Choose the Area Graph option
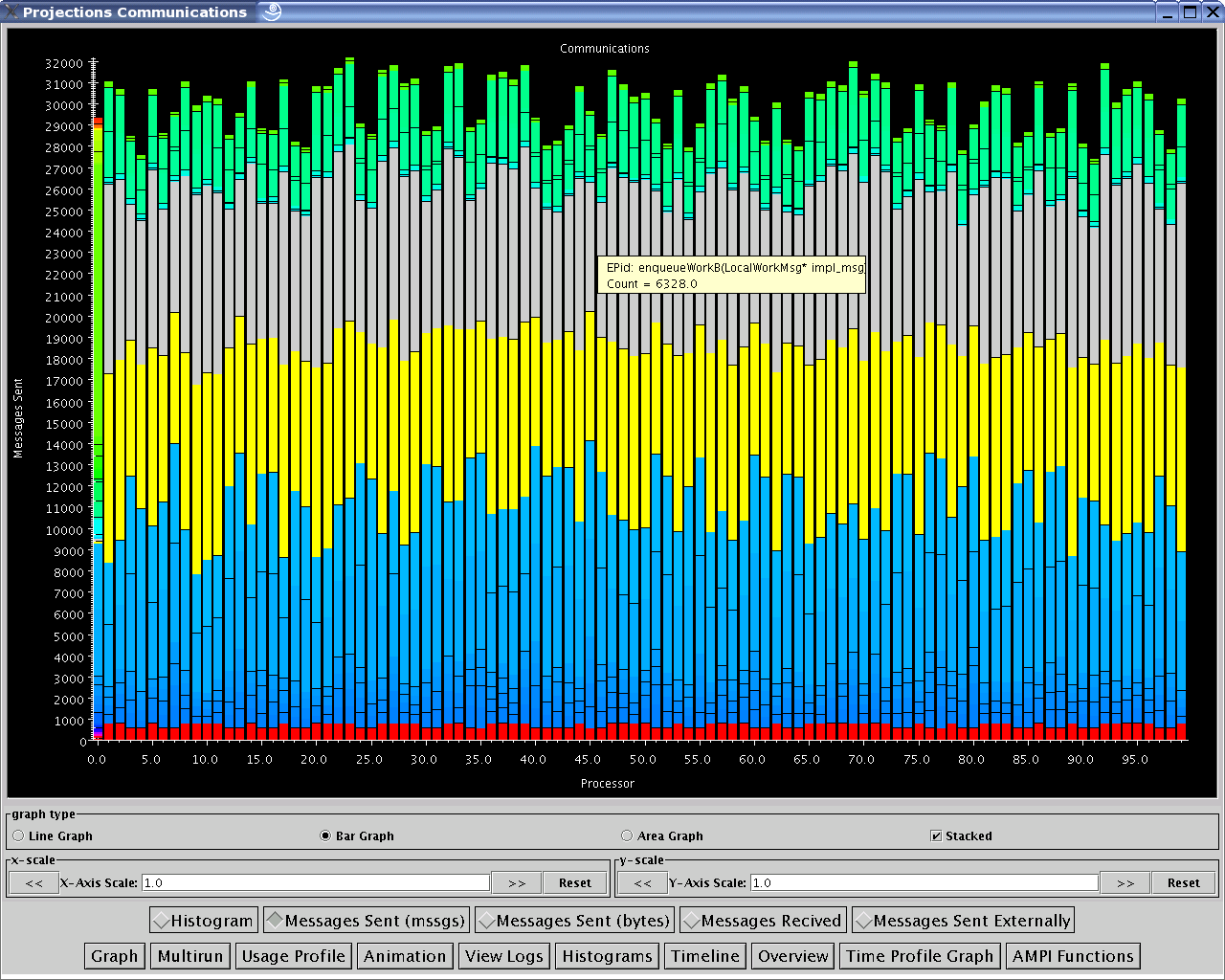The height and width of the screenshot is (980, 1225). [627, 835]
